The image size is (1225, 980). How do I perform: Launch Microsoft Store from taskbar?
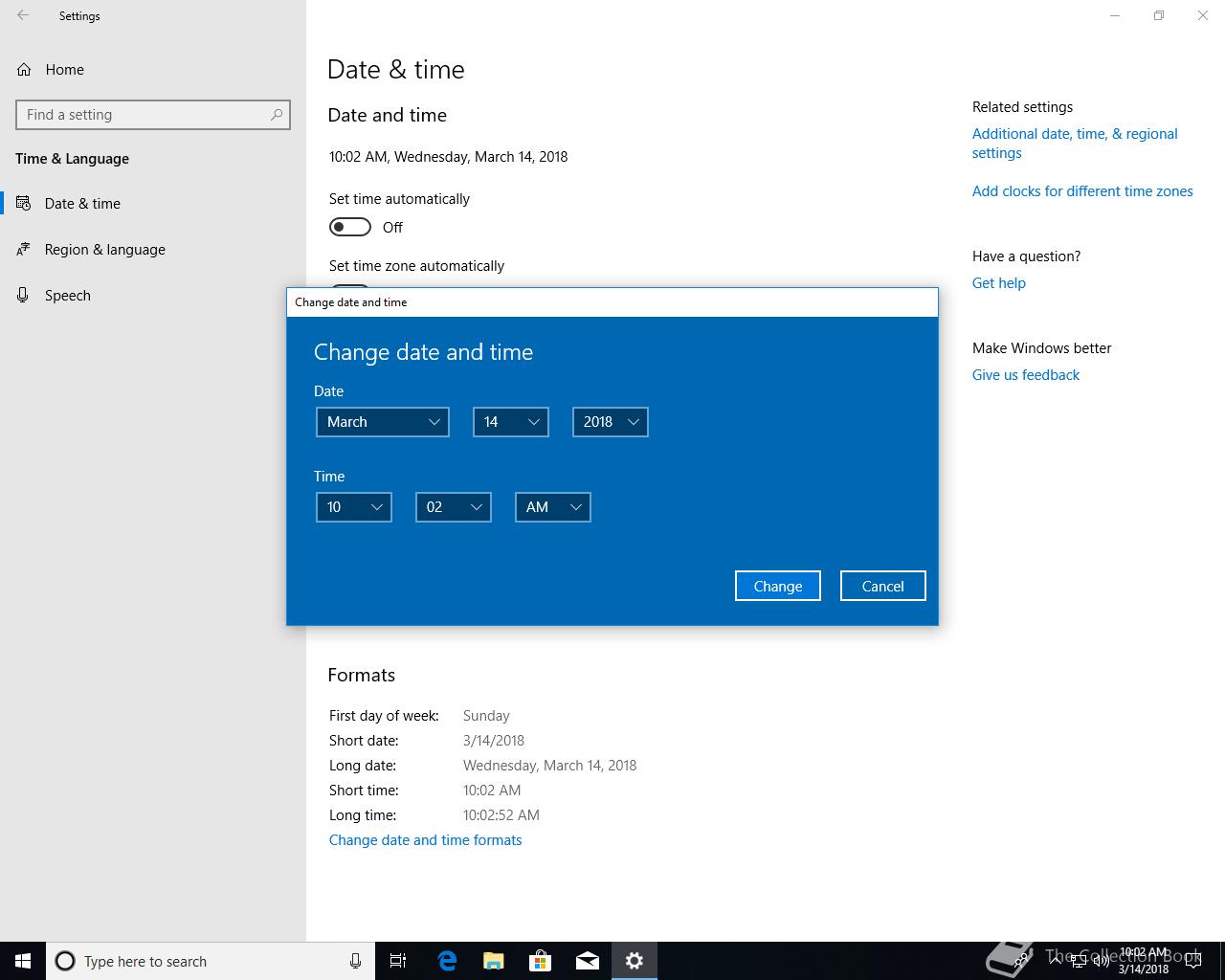tap(541, 961)
